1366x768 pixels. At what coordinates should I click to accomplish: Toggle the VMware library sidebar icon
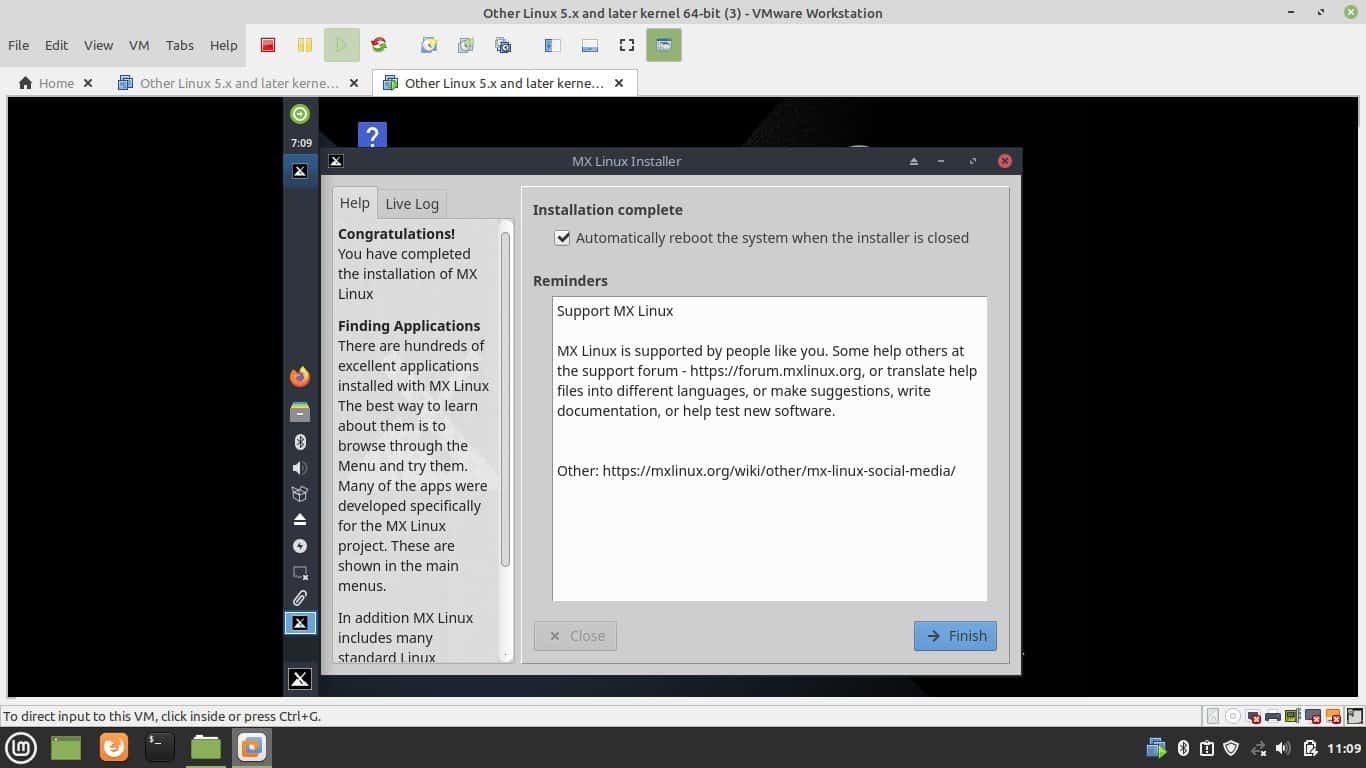click(552, 45)
